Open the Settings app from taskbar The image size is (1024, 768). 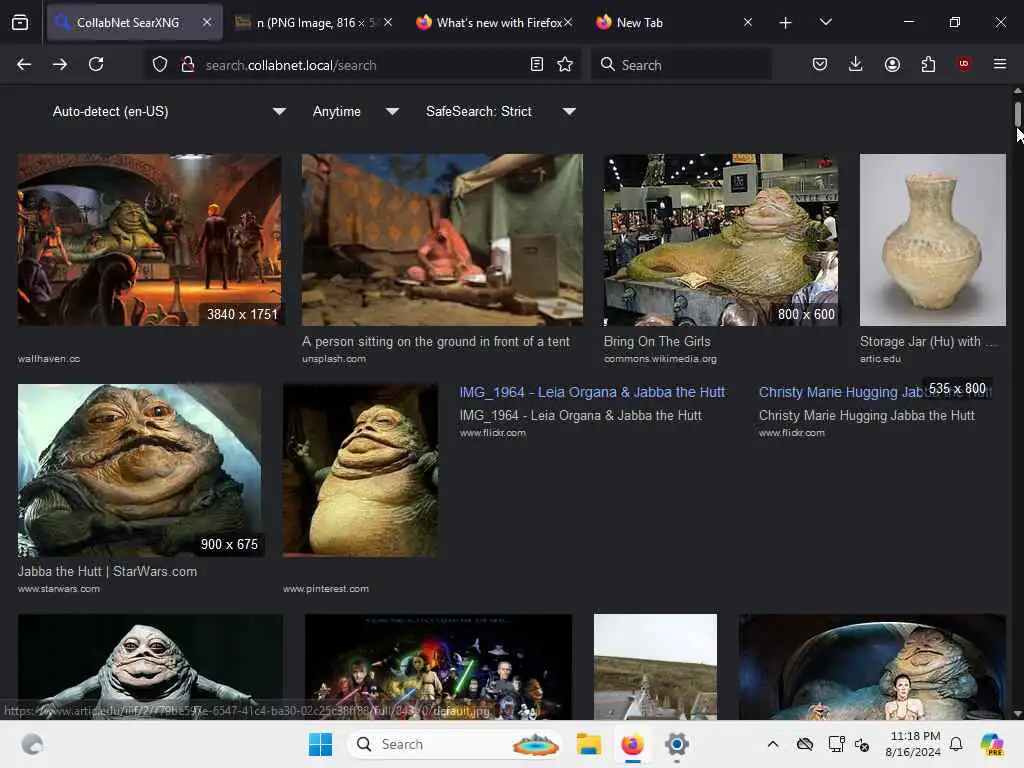[677, 744]
